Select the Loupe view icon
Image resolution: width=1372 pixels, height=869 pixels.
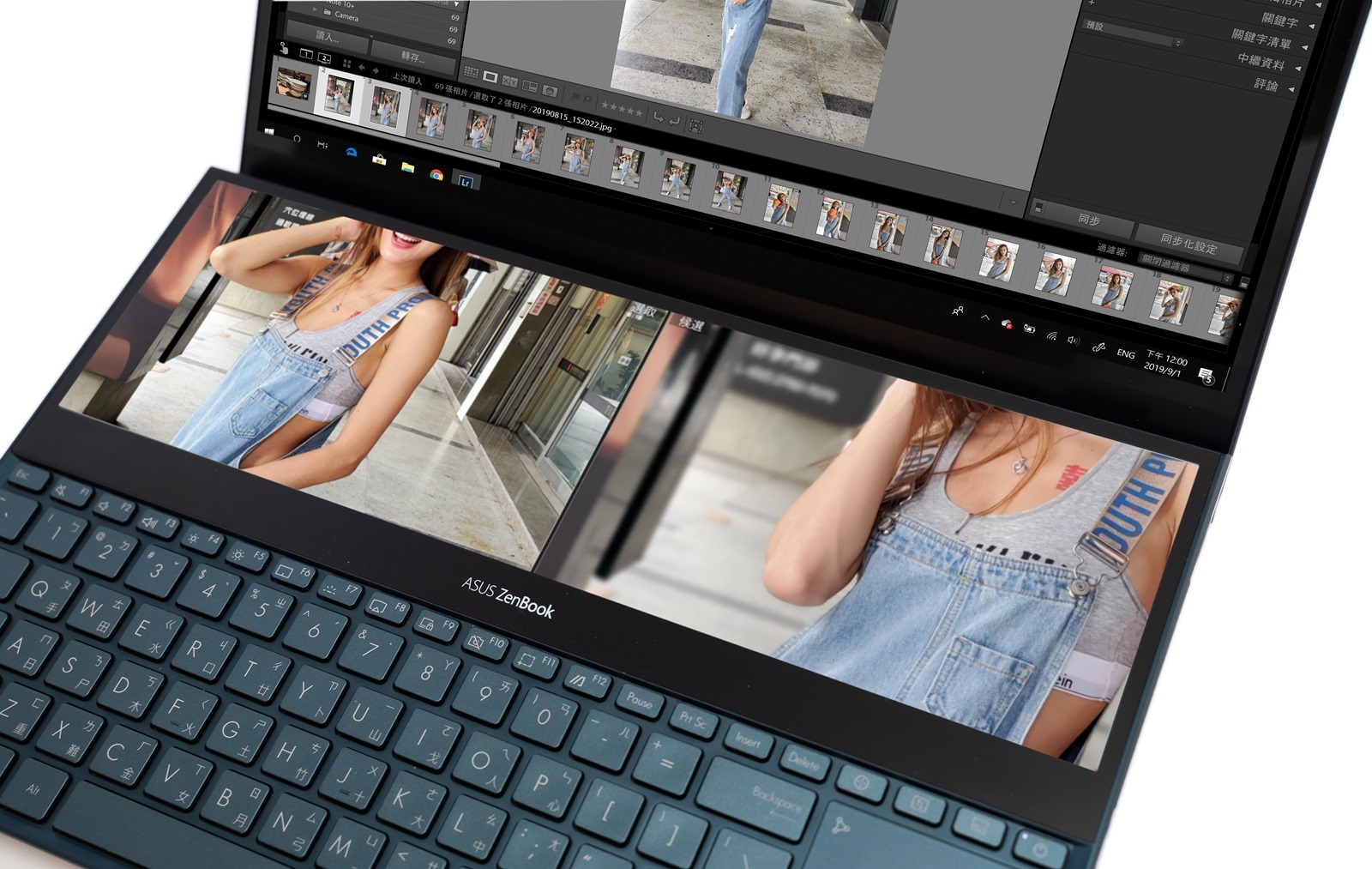[490, 77]
